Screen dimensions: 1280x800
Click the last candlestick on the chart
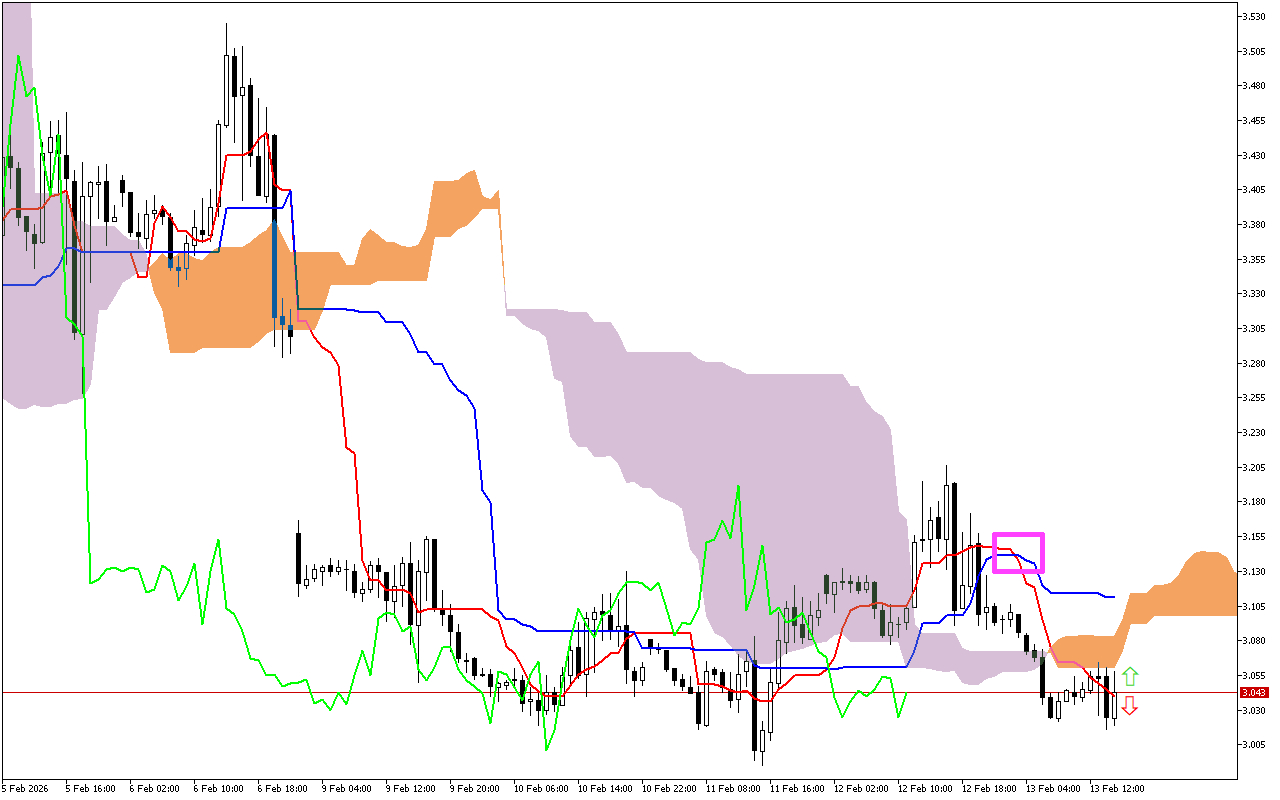point(1115,706)
